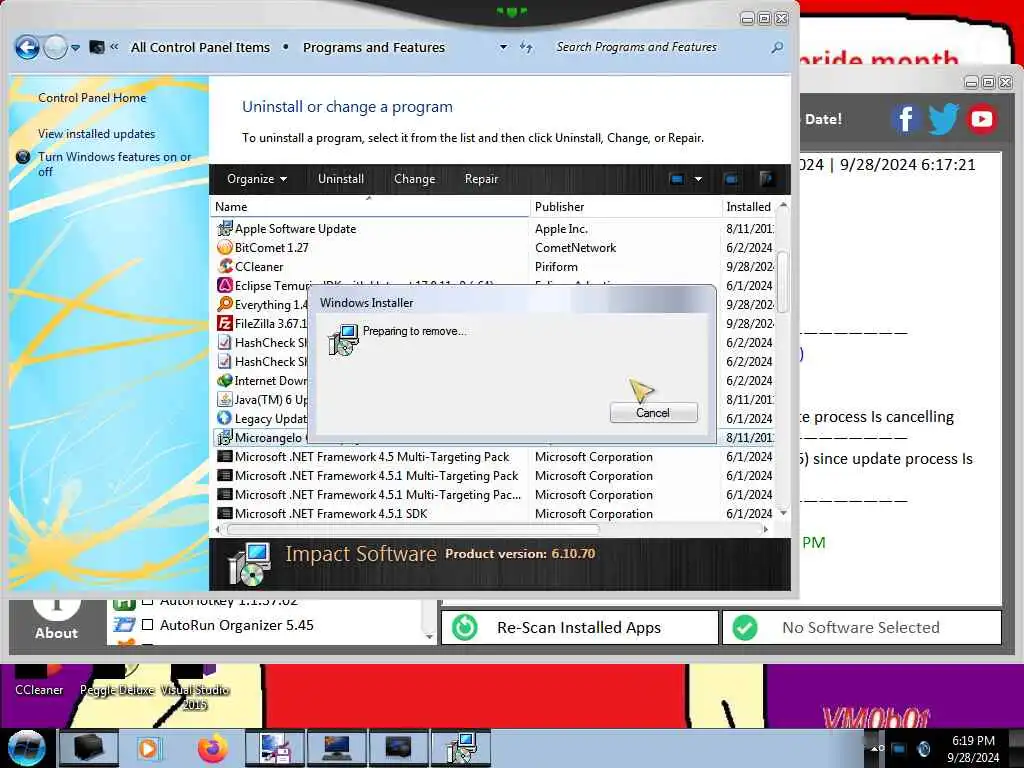Click Re-Scan Installed Apps button
The width and height of the screenshot is (1024, 768).
579,628
